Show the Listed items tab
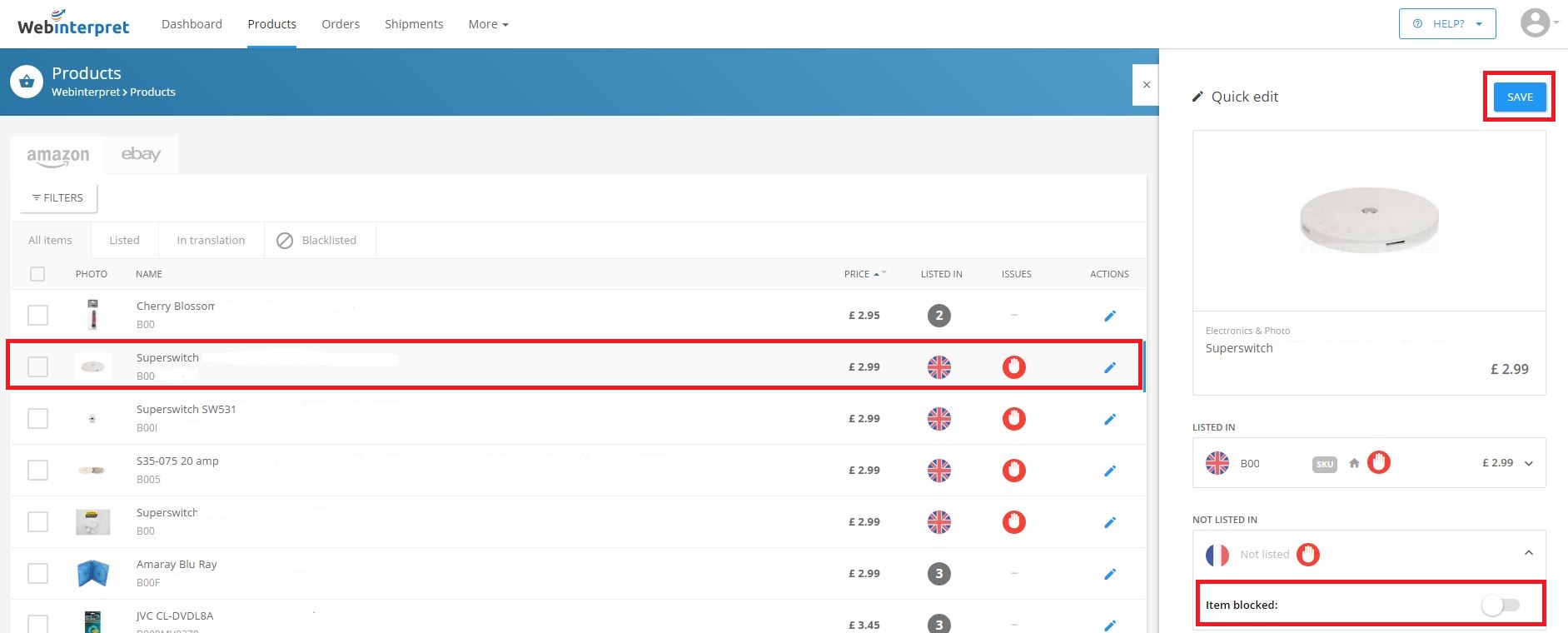 click(124, 240)
